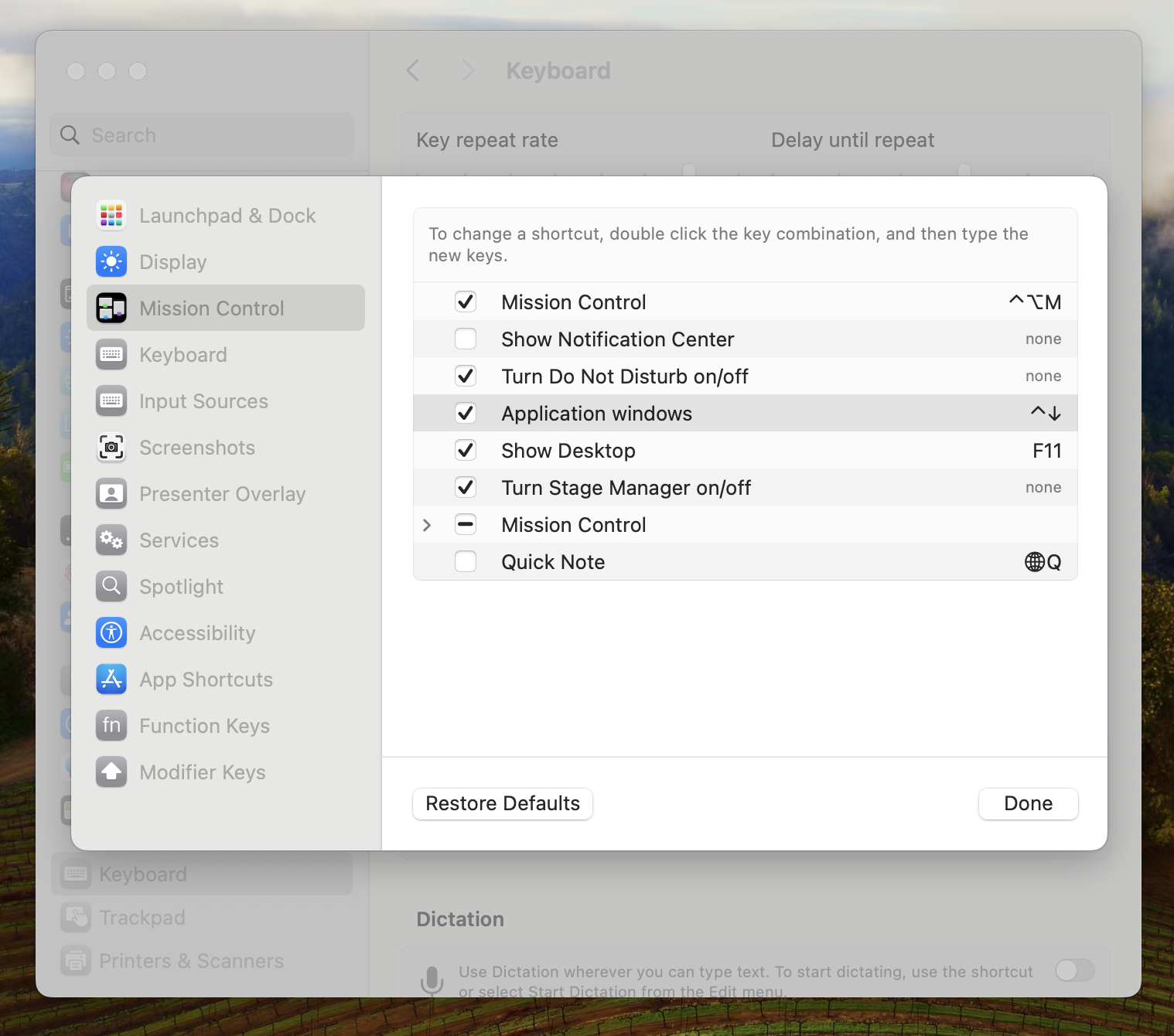Click the Settings Search field
This screenshot has height=1036, width=1174.
[202, 135]
